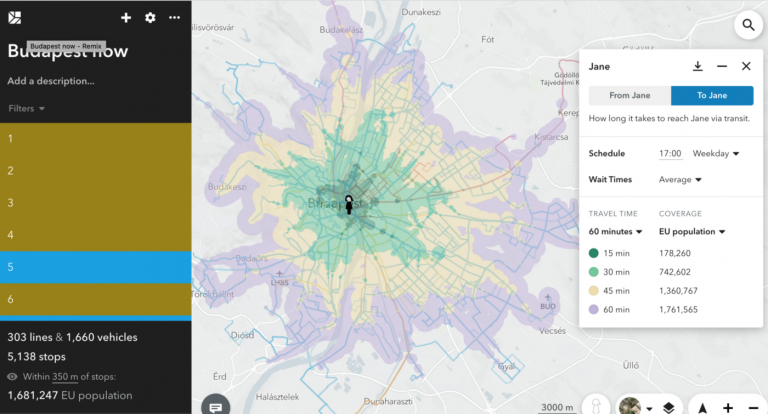This screenshot has width=768, height=414.
Task: Select line row 1
Action: (x=96, y=139)
